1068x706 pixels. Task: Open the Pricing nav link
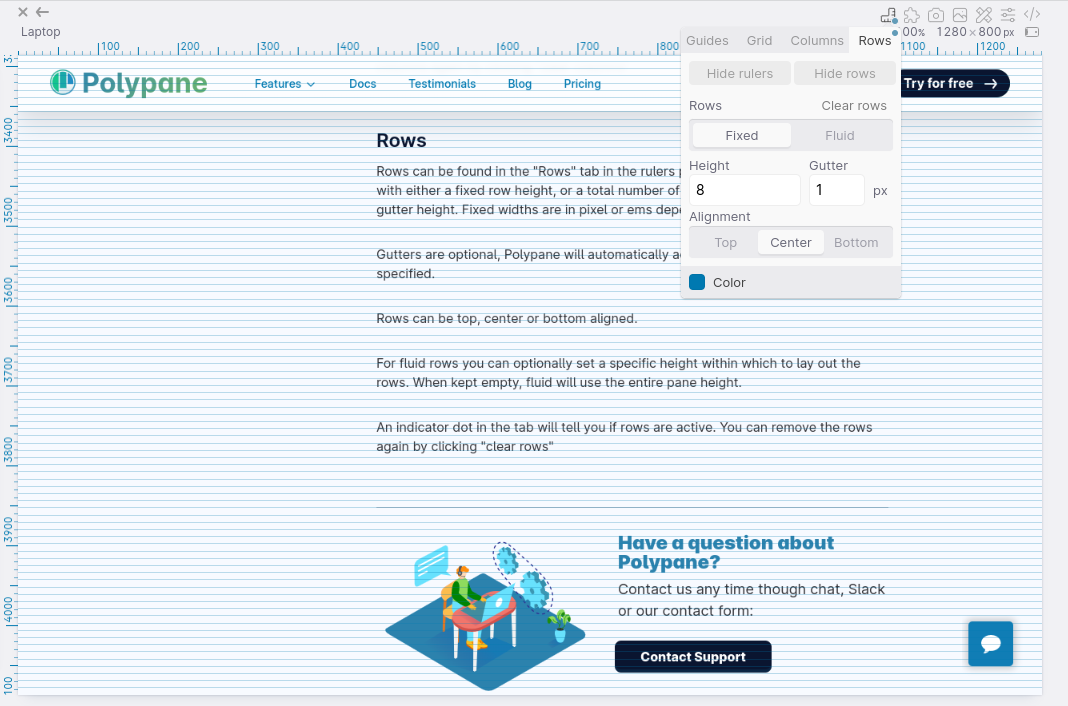[x=582, y=84]
